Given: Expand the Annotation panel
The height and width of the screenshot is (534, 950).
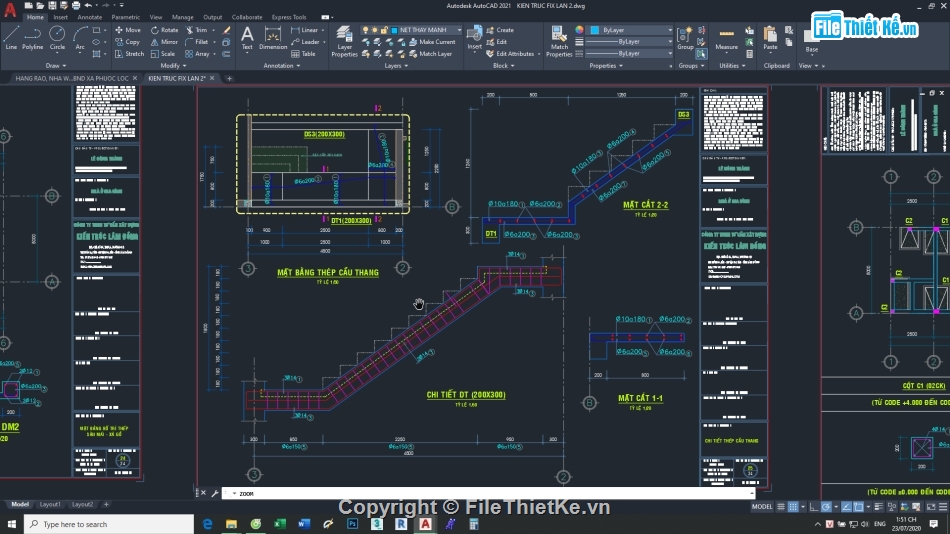Looking at the screenshot, I should (x=282, y=65).
